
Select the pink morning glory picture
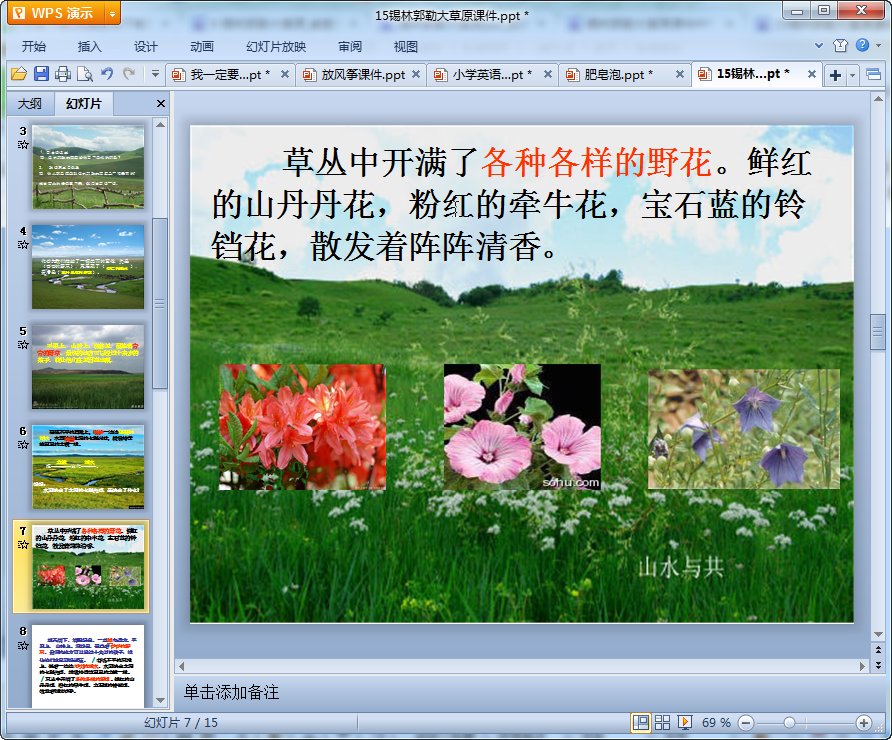(x=522, y=427)
